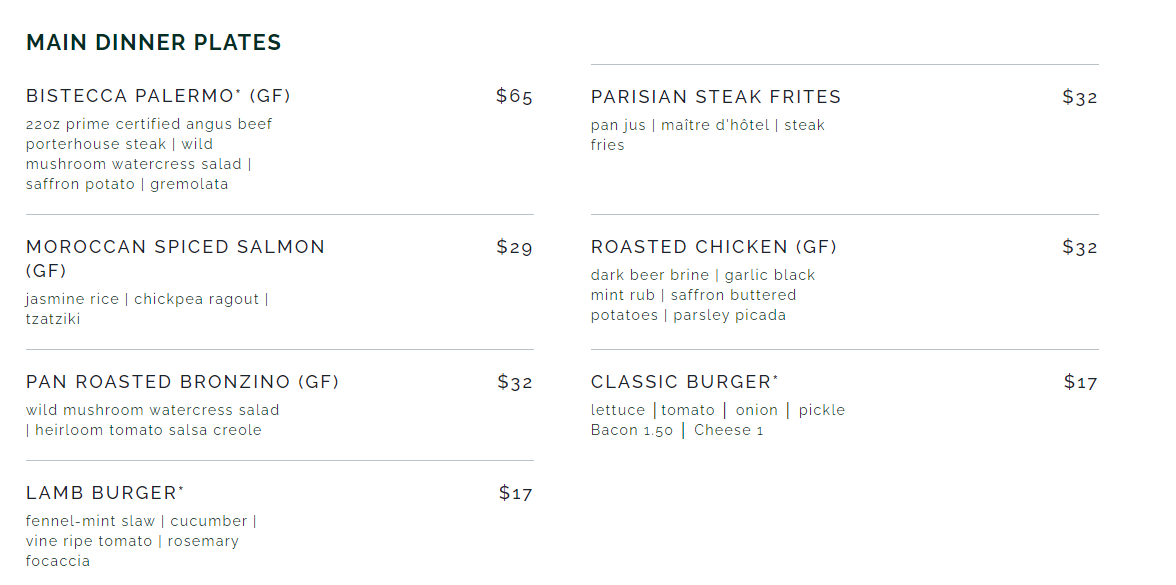Click the $29 salmon price
Image resolution: width=1176 pixels, height=585 pixels.
tap(514, 247)
